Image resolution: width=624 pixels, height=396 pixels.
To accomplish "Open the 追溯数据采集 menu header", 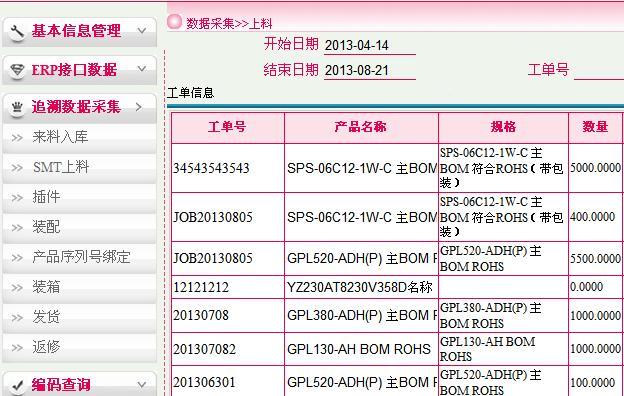I will point(80,107).
